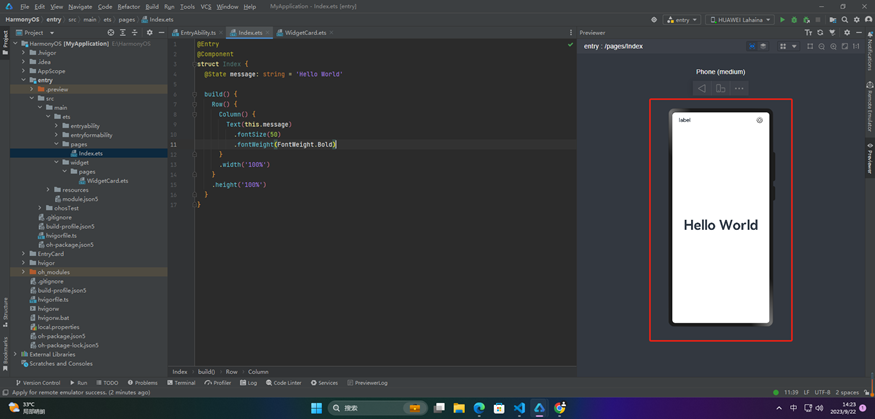Expand the .hvigor folder
This screenshot has height=419, width=875.
click(23, 52)
